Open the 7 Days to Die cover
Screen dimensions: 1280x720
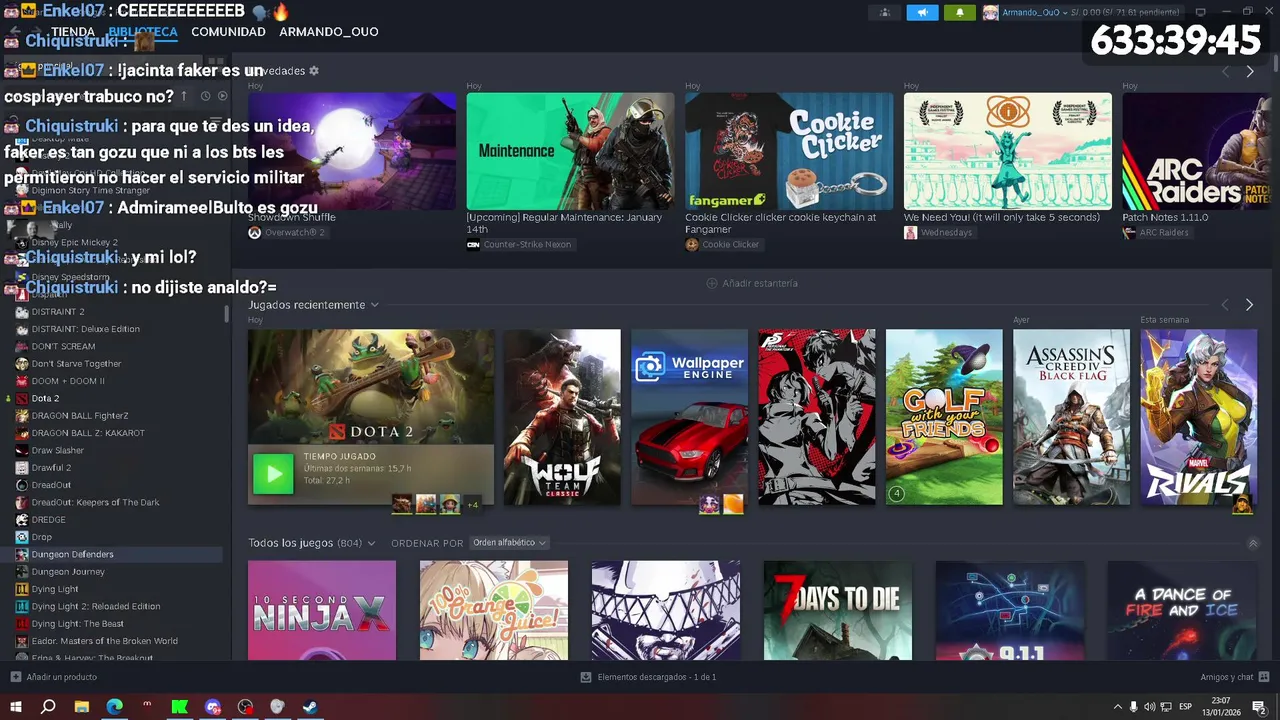(838, 610)
